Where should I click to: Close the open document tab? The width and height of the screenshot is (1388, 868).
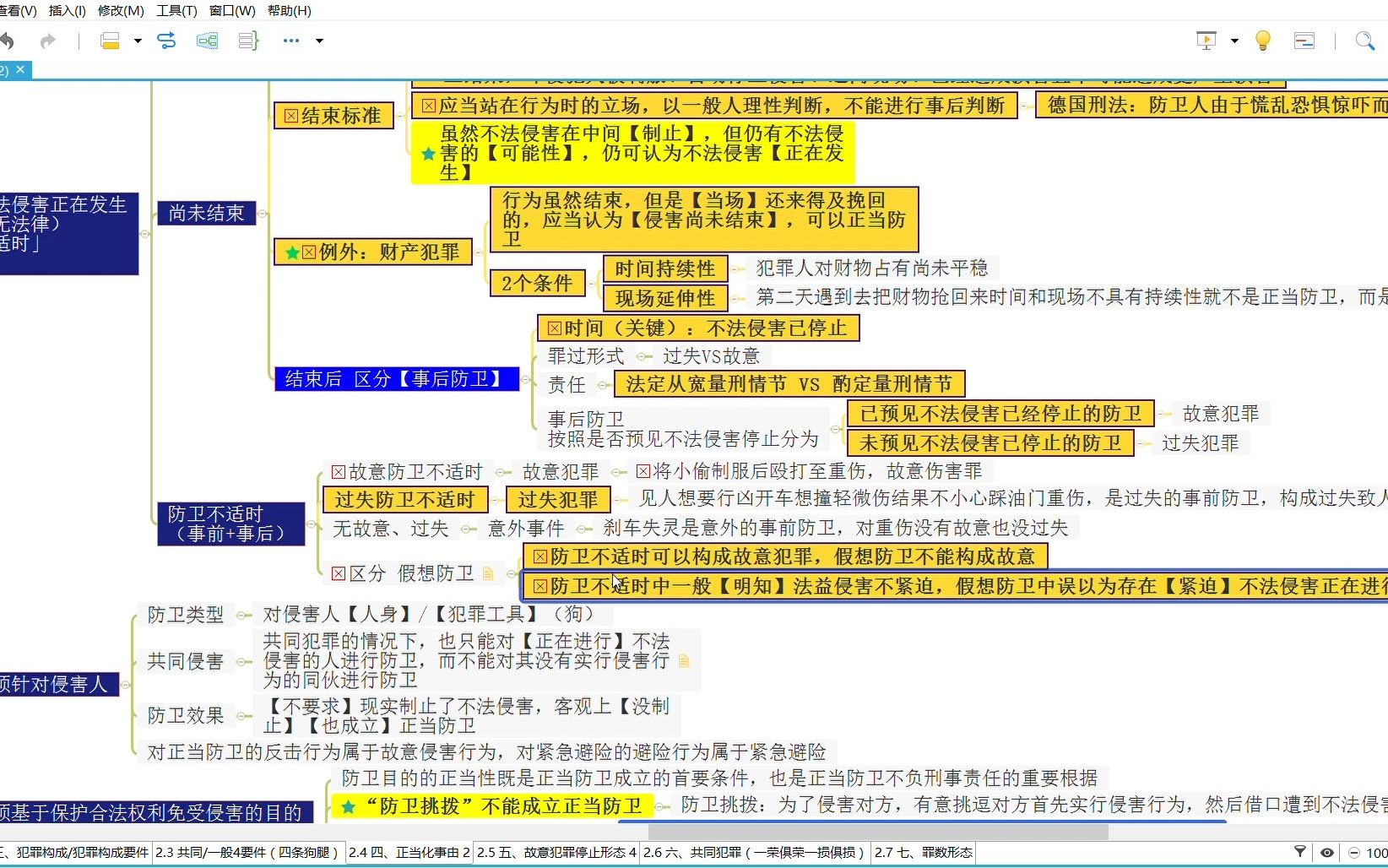pyautogui.click(x=20, y=69)
